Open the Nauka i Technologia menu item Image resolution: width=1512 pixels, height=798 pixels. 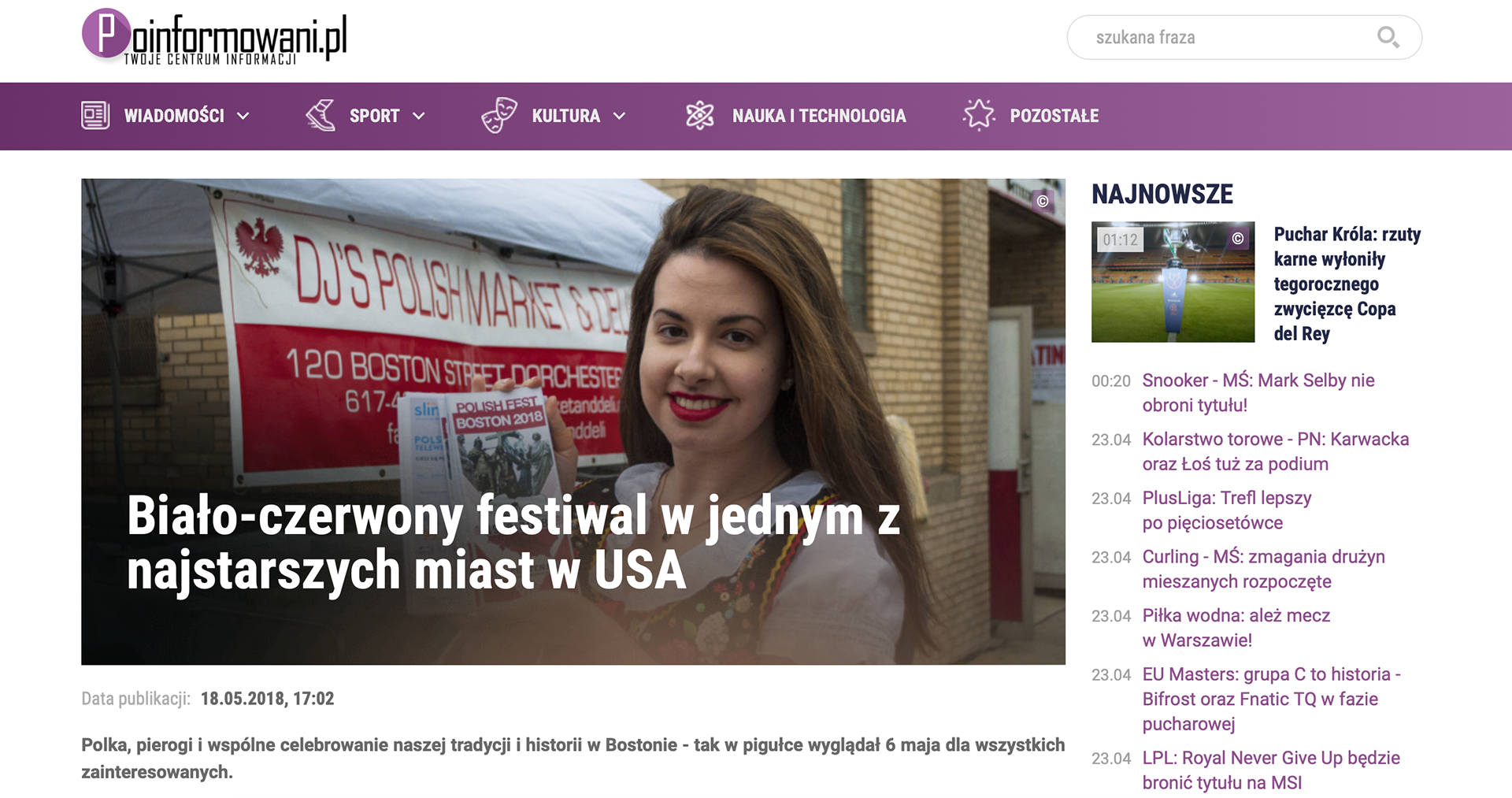pos(819,116)
